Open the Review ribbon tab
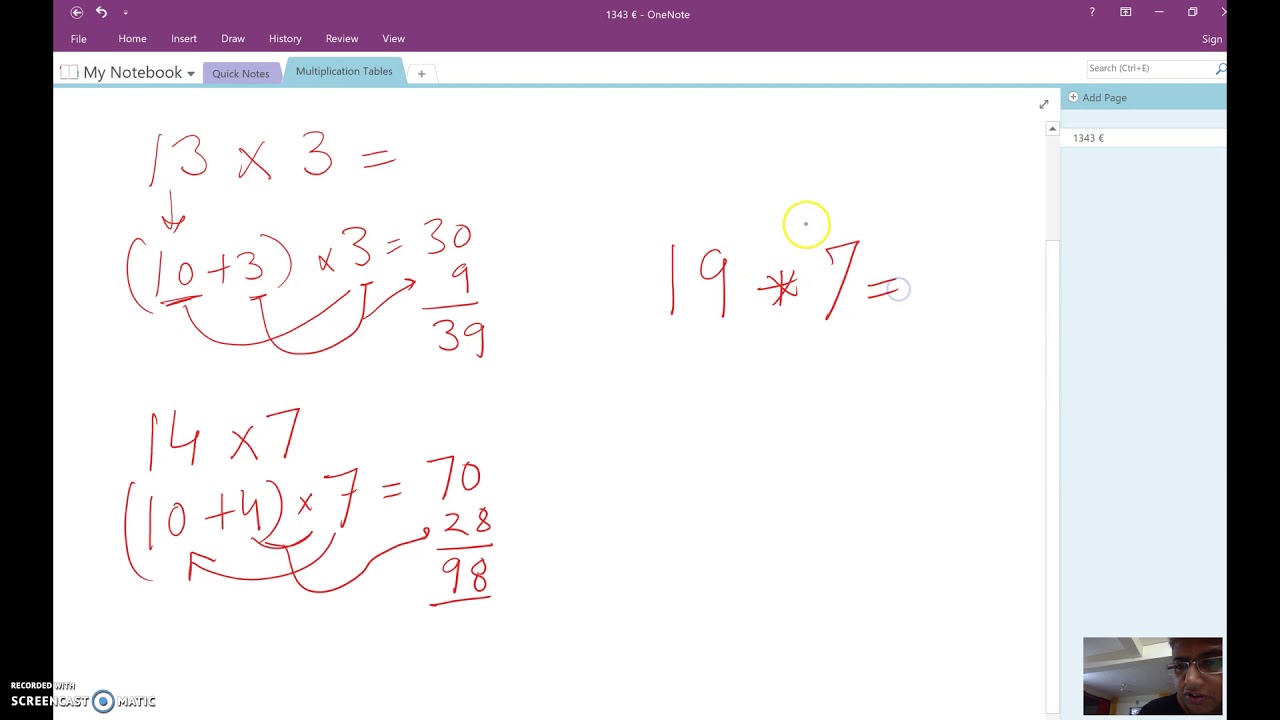The width and height of the screenshot is (1280, 720). 342,39
